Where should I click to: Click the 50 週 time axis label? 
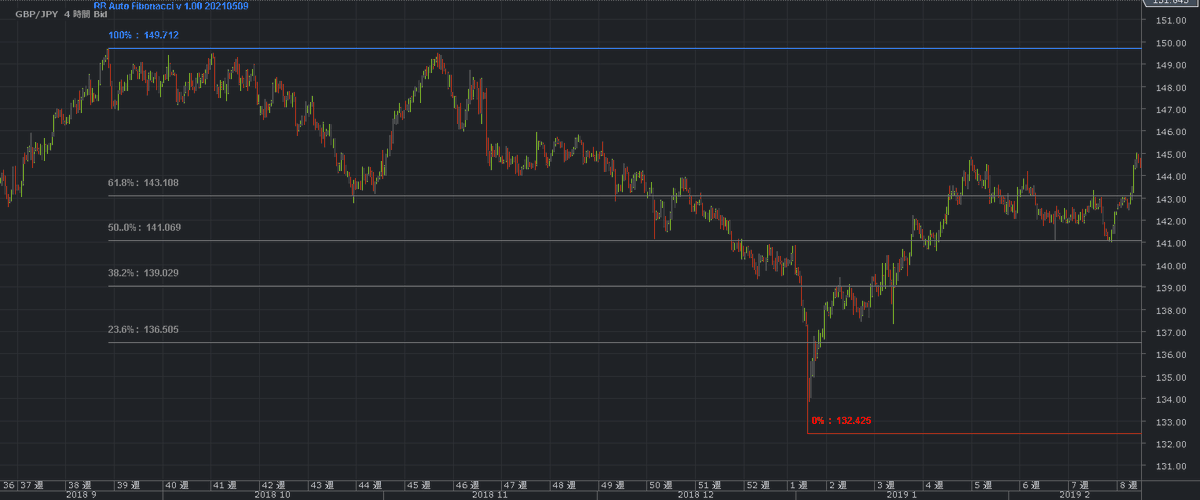tap(659, 484)
